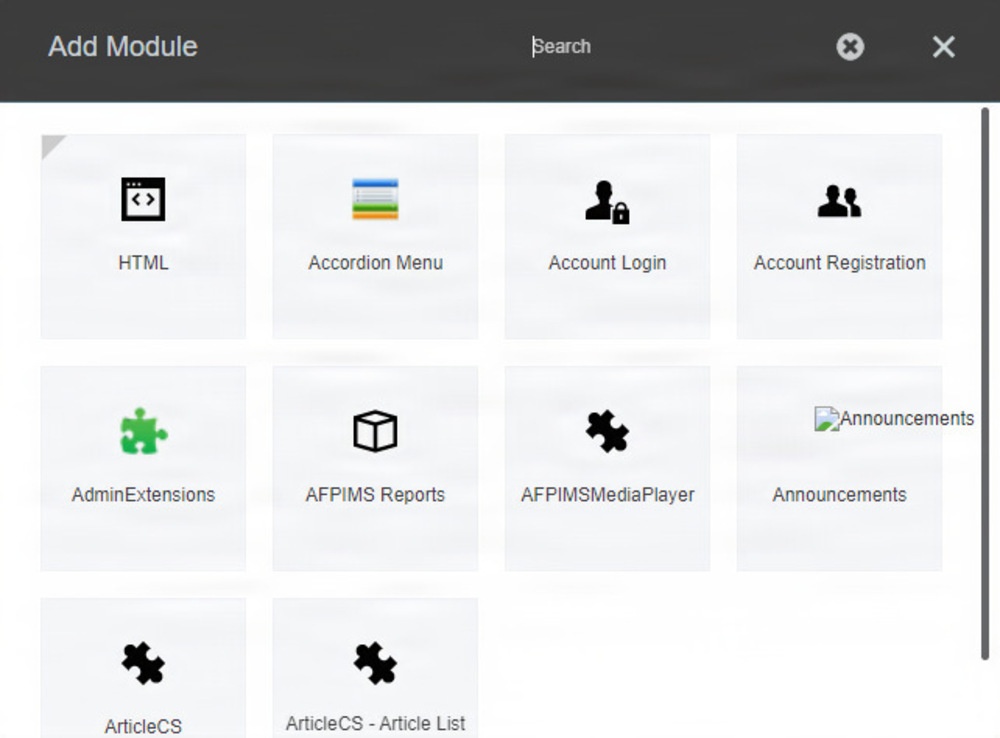
Task: Close the Add Module dialog
Action: 943,47
